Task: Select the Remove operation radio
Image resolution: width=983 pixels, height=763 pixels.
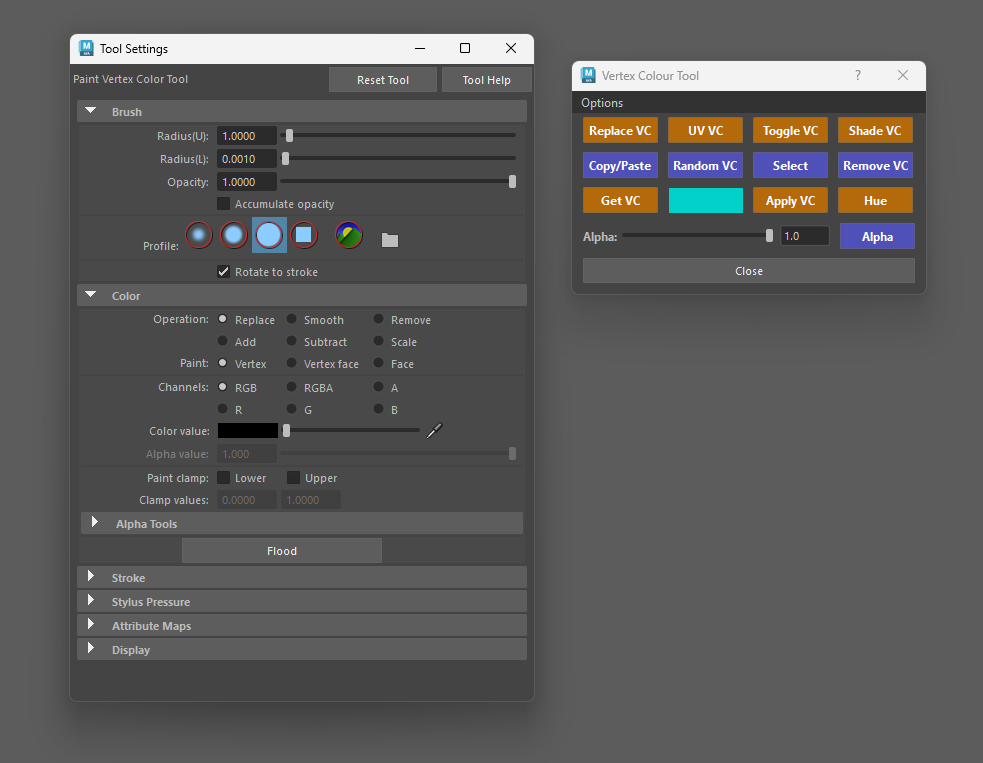Action: pos(379,319)
